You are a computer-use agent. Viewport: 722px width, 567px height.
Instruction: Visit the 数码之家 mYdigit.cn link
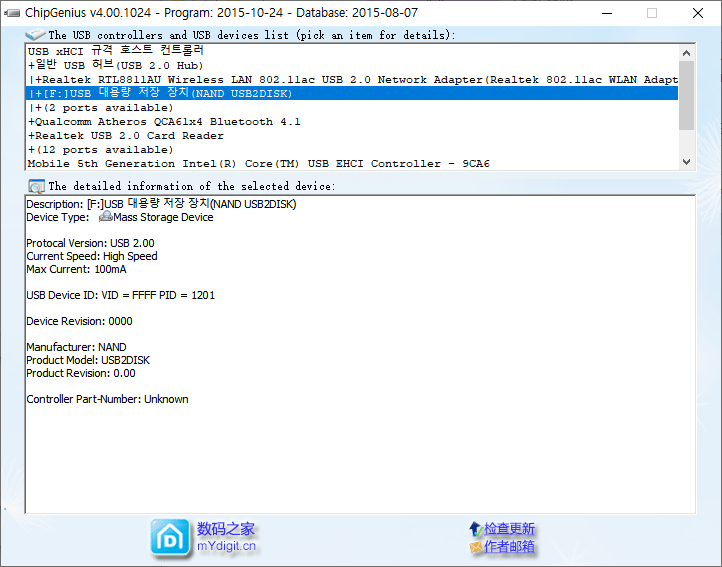[226, 537]
